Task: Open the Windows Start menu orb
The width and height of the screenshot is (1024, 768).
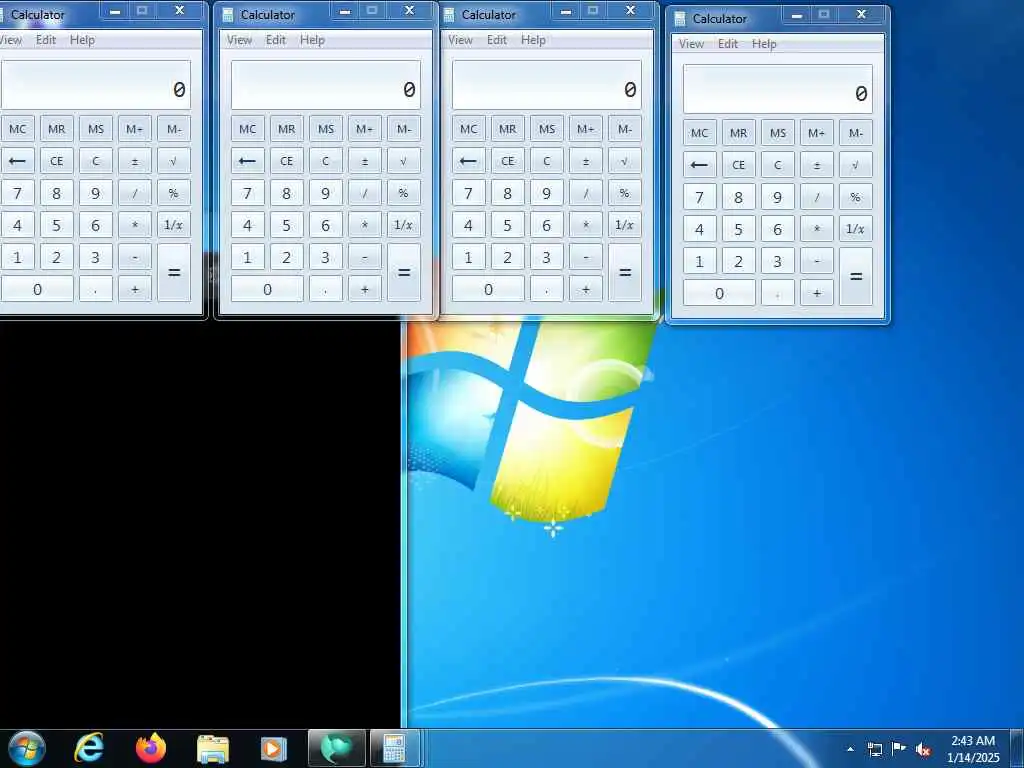Action: click(x=27, y=748)
